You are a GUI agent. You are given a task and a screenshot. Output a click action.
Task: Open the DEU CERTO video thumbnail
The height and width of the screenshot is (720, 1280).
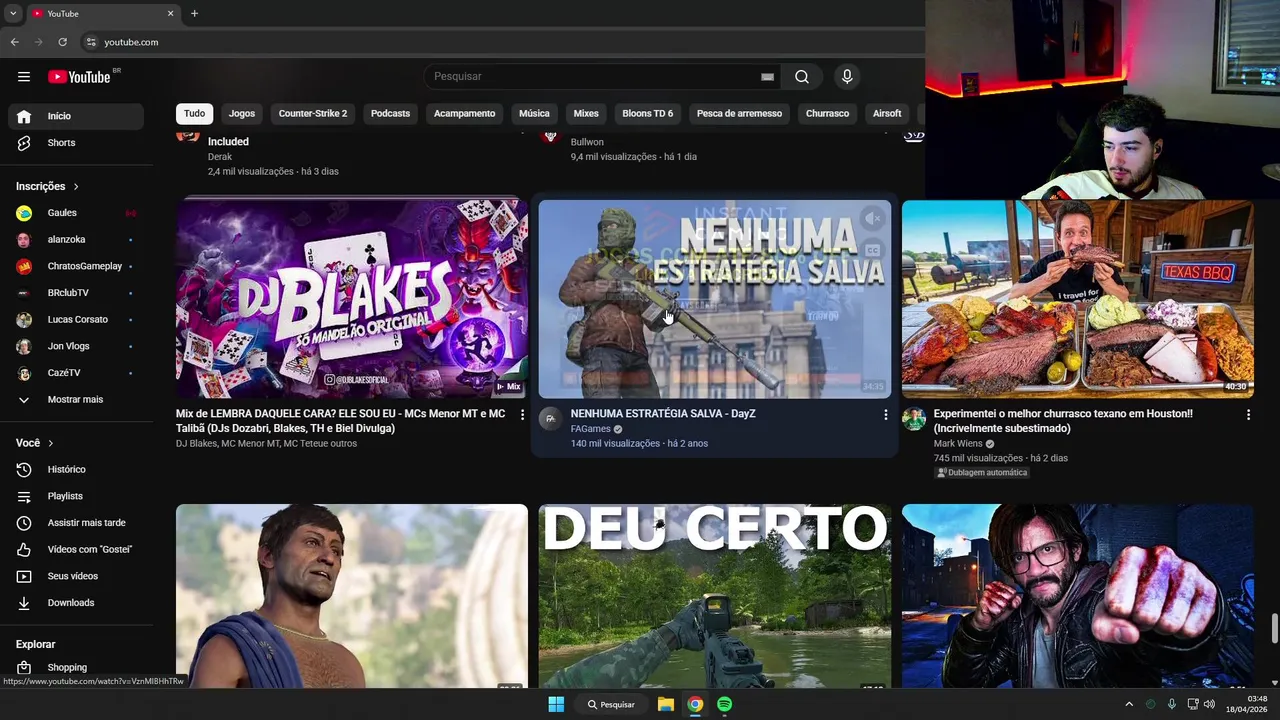point(715,596)
